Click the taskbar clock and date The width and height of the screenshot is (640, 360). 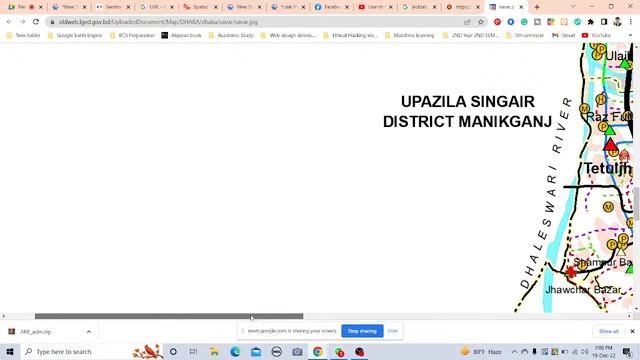coord(603,351)
